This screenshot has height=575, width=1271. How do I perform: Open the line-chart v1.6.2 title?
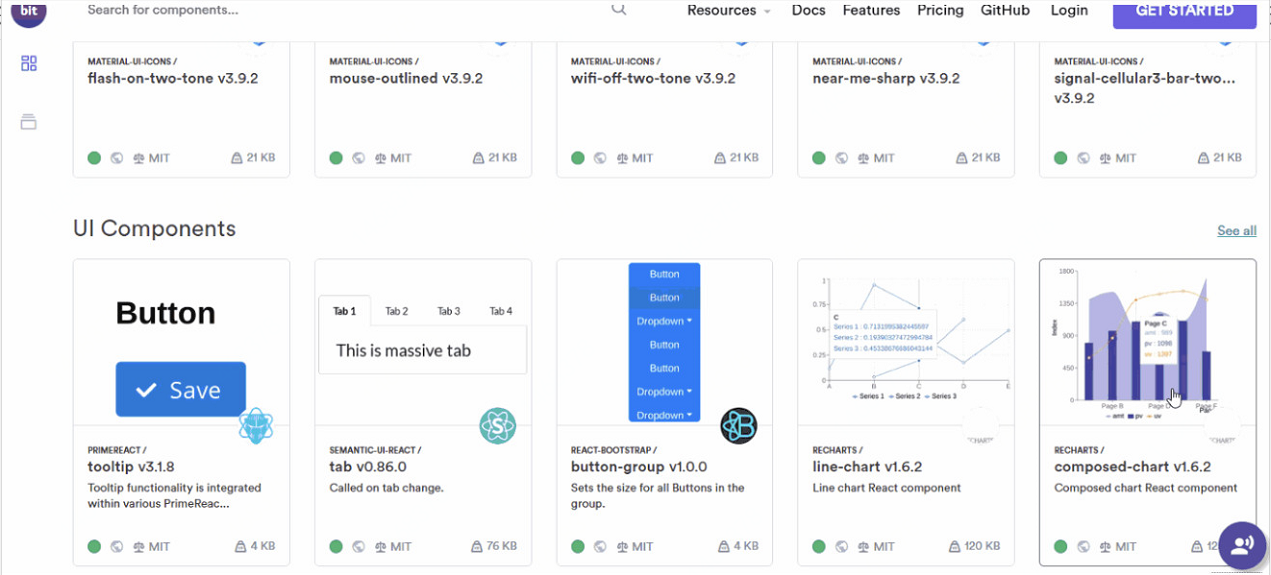point(867,467)
